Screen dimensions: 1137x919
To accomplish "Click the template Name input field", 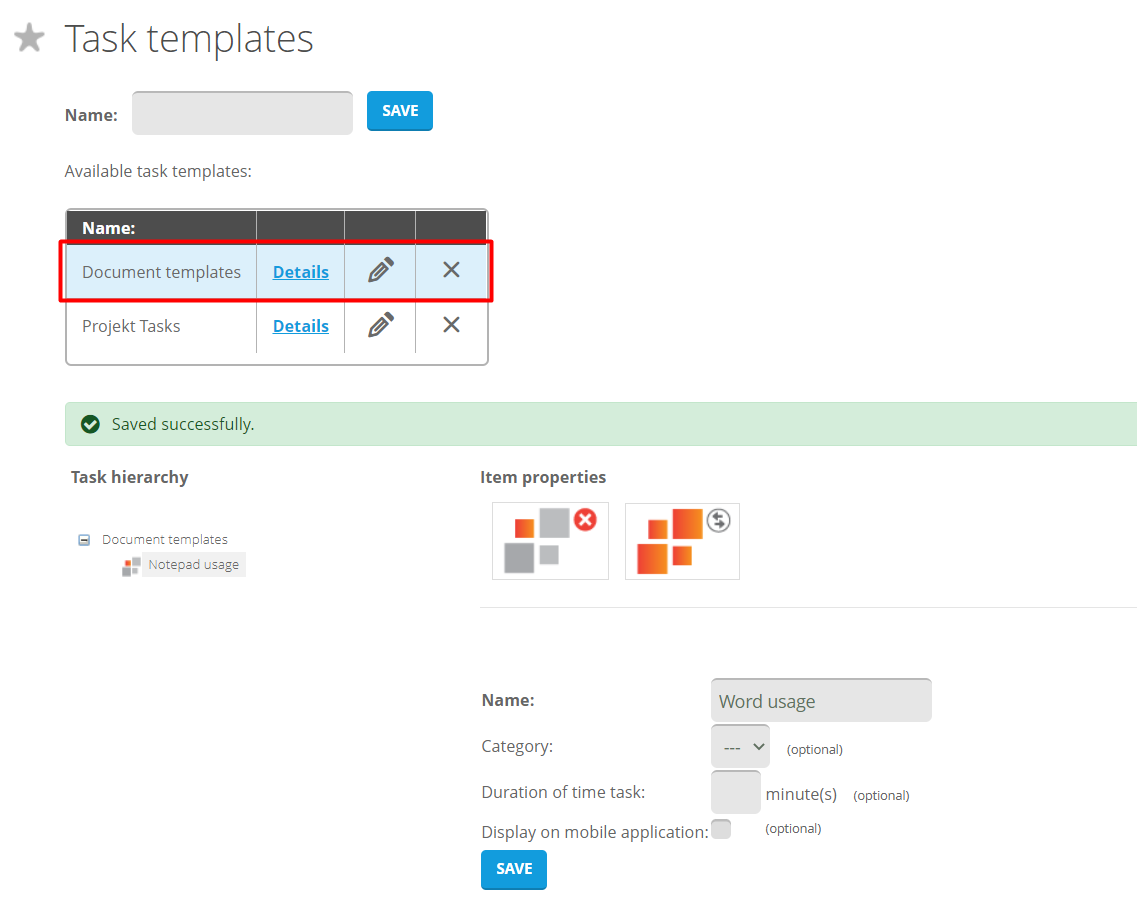I will coord(242,113).
